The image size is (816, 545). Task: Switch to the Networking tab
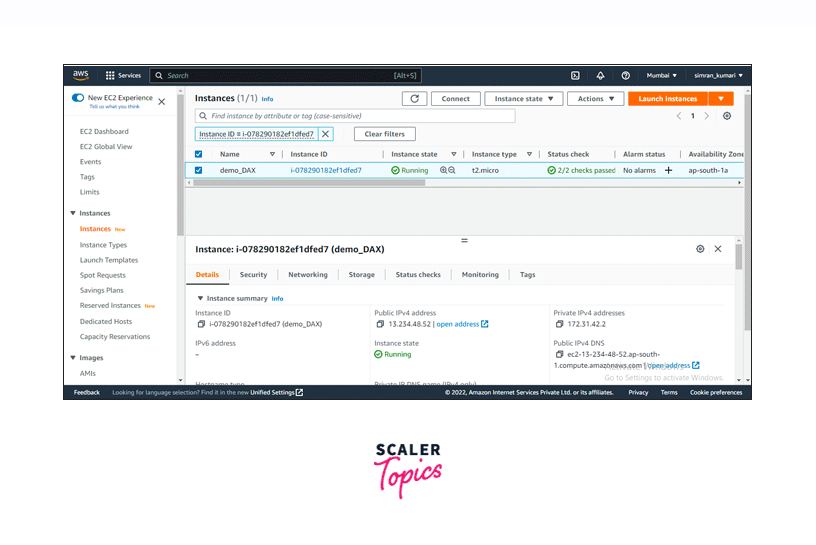coord(307,275)
